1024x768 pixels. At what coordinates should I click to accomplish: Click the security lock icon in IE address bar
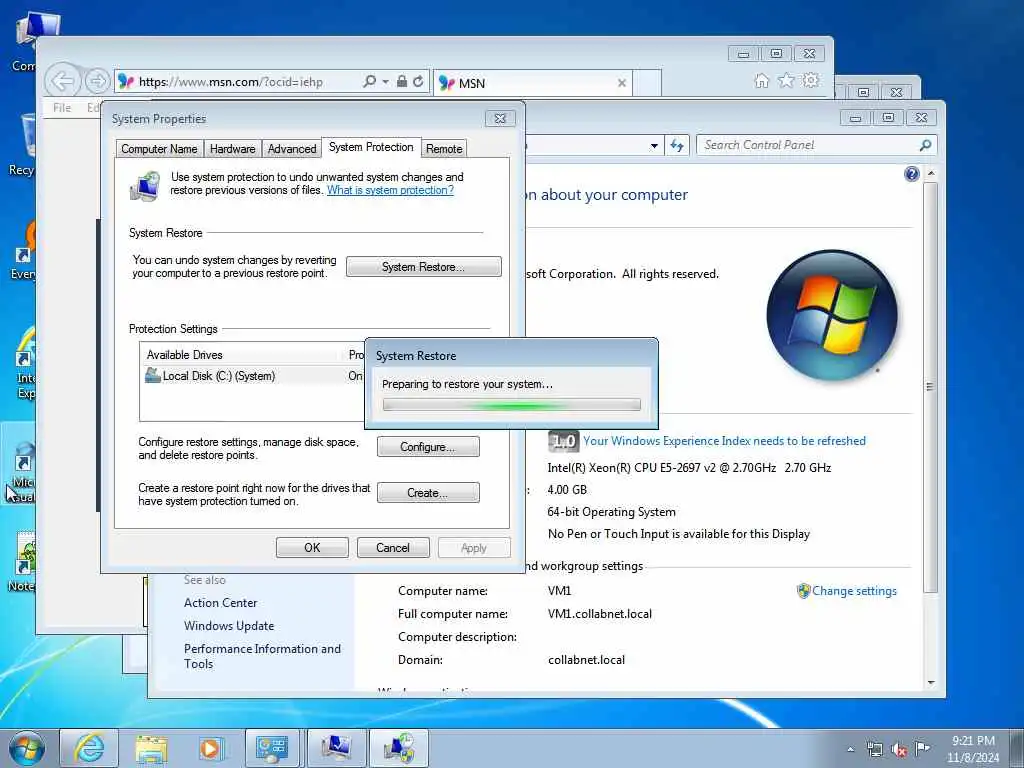coord(402,82)
